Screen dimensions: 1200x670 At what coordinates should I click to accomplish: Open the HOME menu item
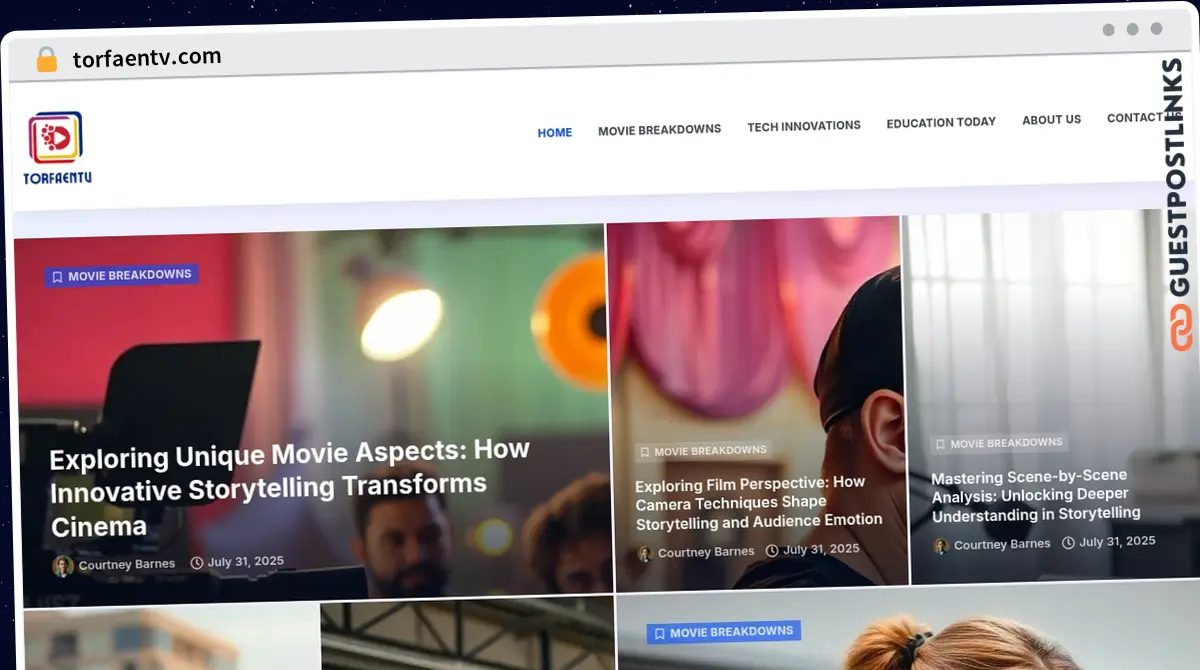tap(554, 131)
